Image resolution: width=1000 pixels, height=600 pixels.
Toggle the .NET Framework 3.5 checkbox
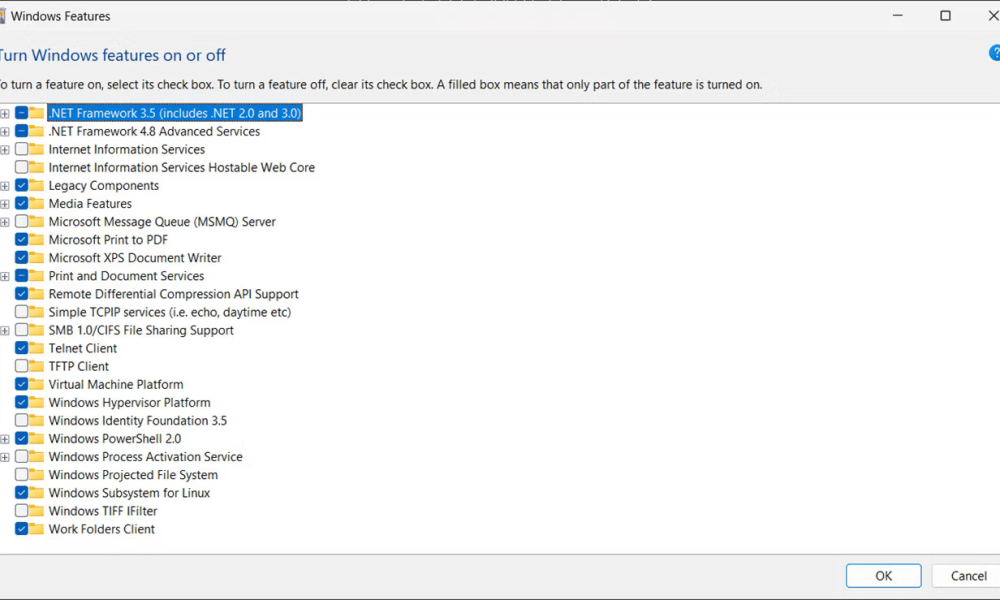[21, 113]
